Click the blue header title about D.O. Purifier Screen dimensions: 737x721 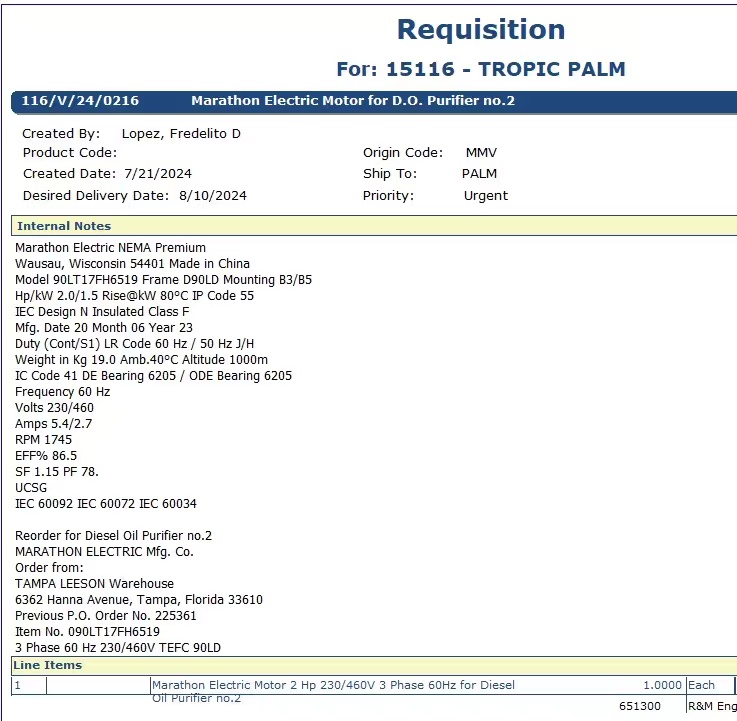(353, 101)
